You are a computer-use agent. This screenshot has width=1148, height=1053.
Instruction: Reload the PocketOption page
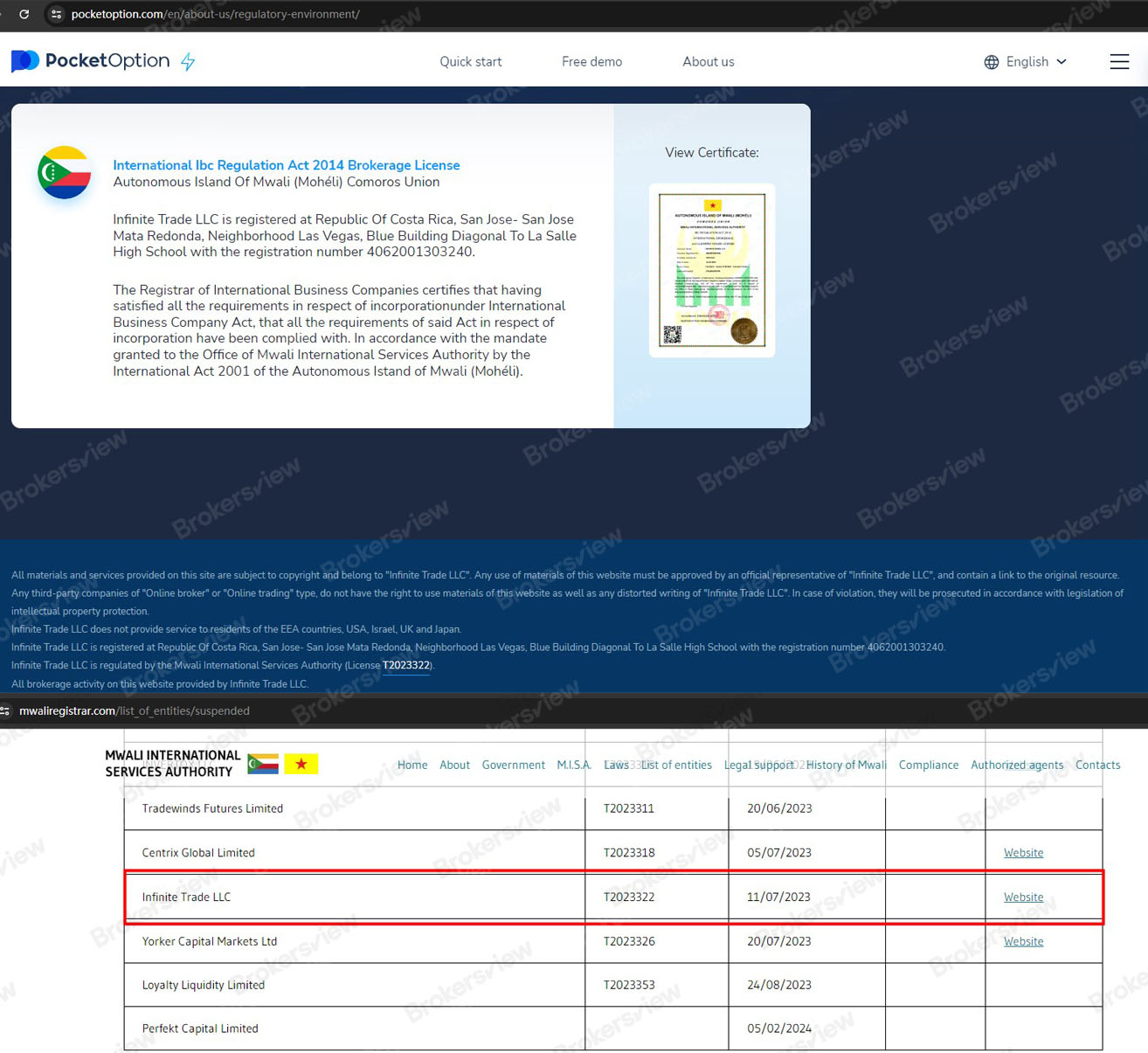[24, 14]
